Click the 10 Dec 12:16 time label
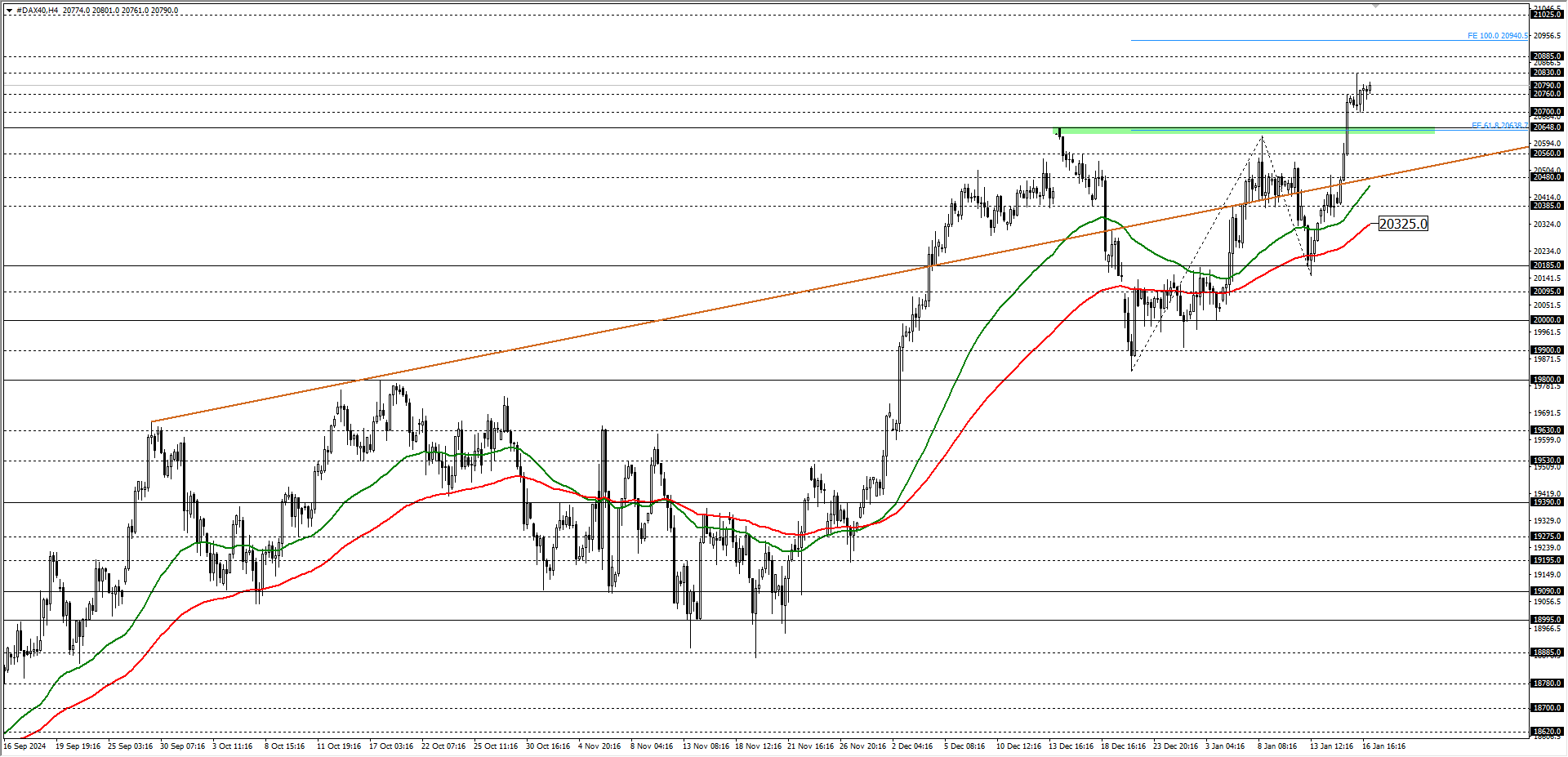This screenshot has width=1568, height=757. (1018, 746)
